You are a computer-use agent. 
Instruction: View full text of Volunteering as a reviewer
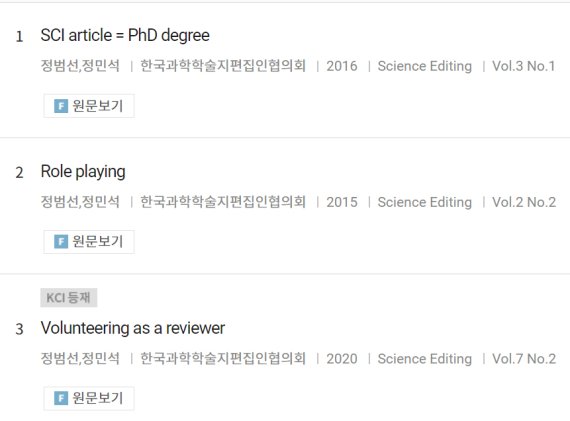point(89,398)
